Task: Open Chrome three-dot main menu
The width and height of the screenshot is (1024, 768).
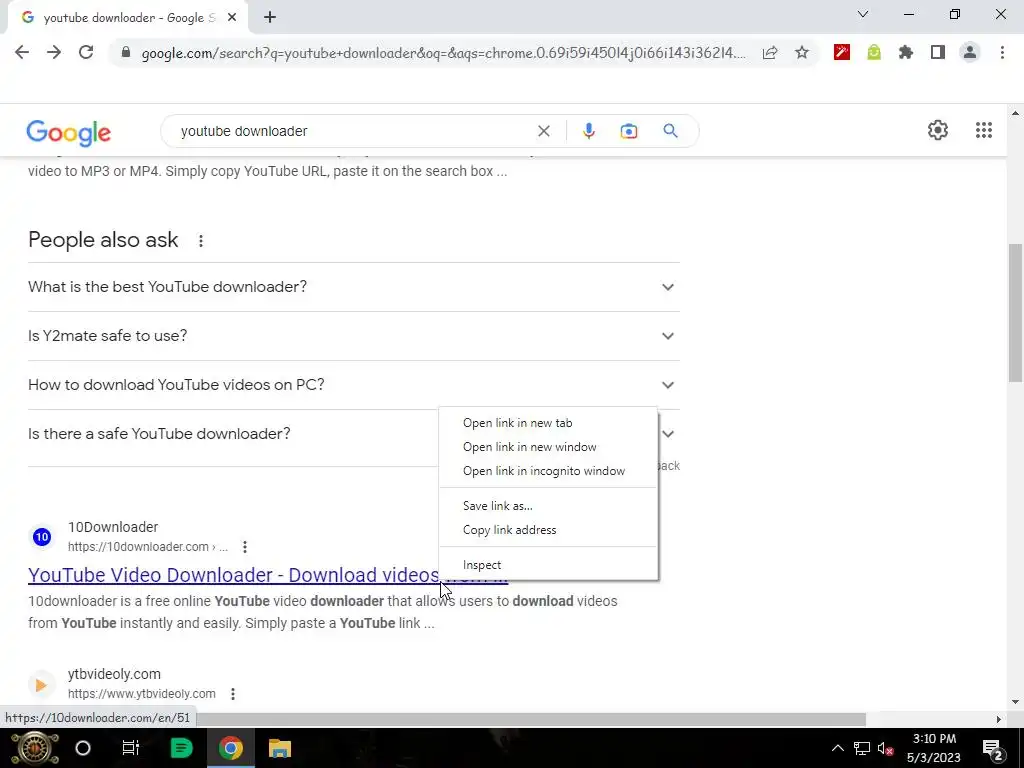Action: (1002, 52)
